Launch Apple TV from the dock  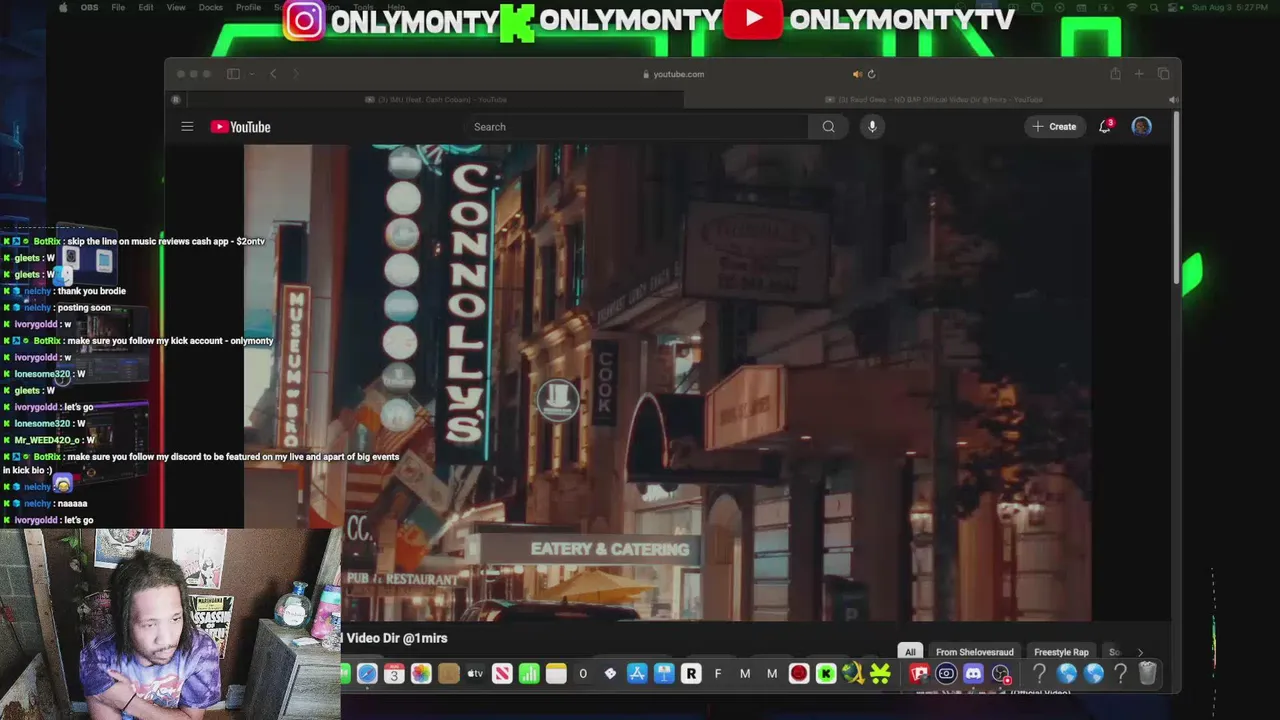click(x=475, y=674)
